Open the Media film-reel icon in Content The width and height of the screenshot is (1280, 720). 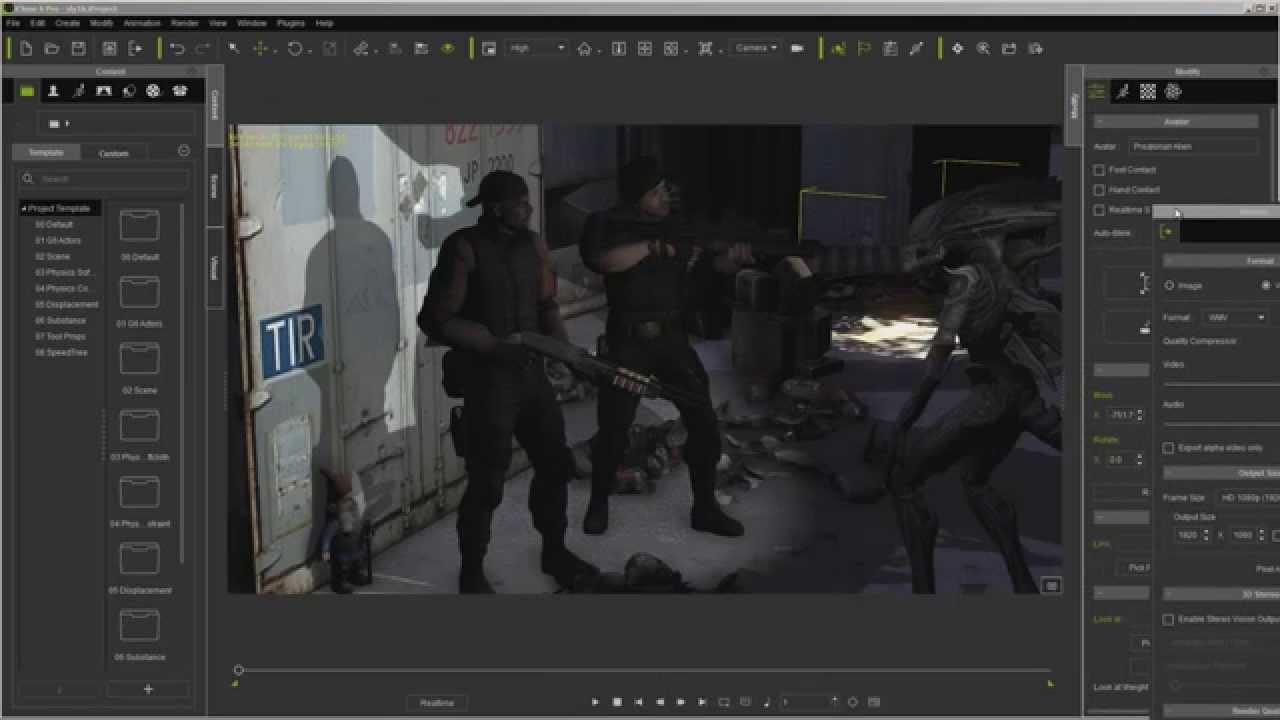click(153, 91)
